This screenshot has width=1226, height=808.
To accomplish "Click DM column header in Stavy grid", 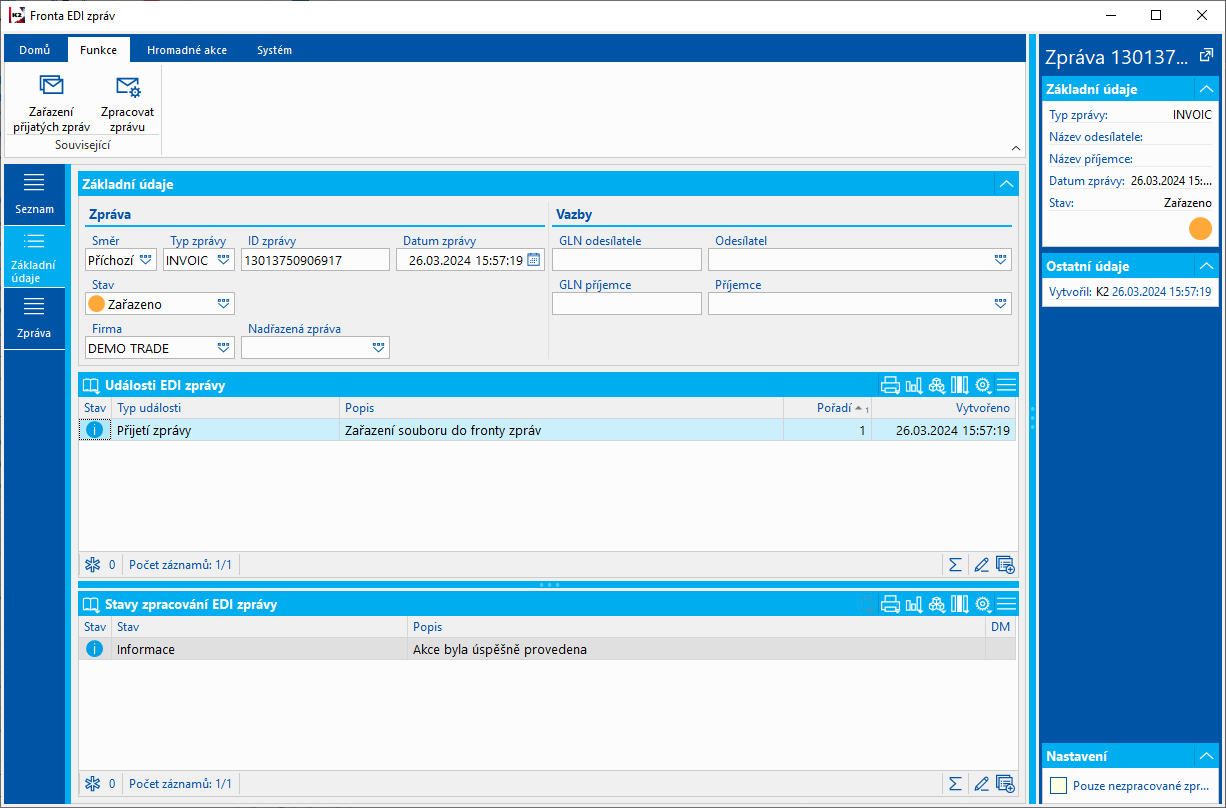I will (x=1000, y=627).
